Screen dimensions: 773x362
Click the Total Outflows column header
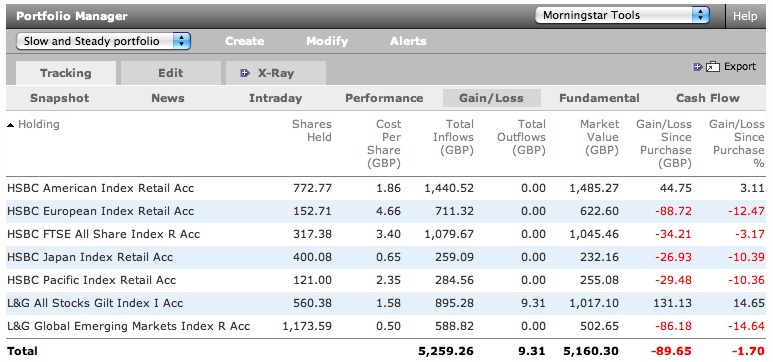click(521, 137)
